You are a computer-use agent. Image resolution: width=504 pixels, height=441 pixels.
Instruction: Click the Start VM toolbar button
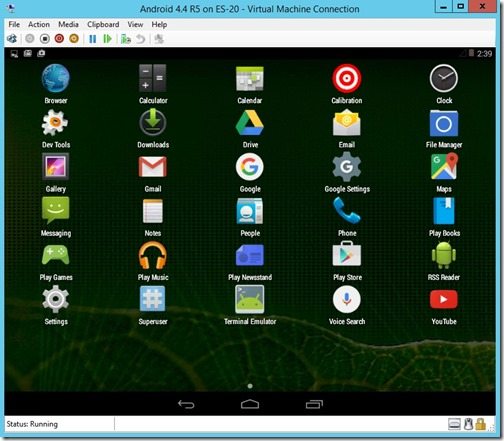pos(30,39)
